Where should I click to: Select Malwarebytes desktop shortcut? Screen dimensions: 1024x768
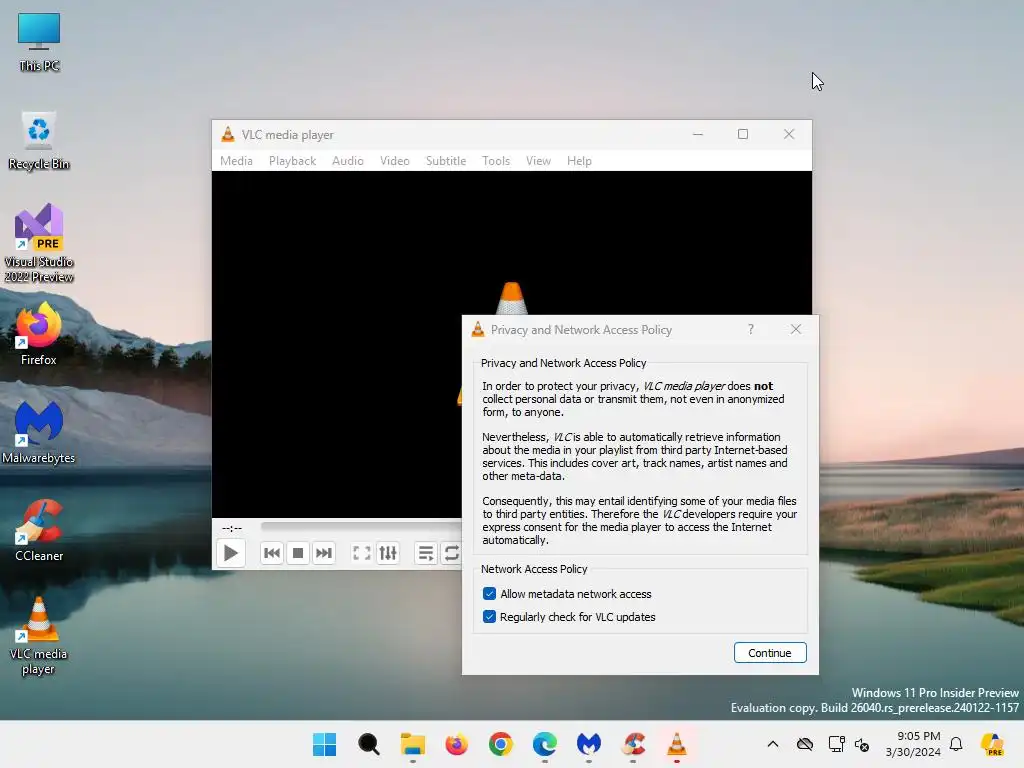coord(39,432)
